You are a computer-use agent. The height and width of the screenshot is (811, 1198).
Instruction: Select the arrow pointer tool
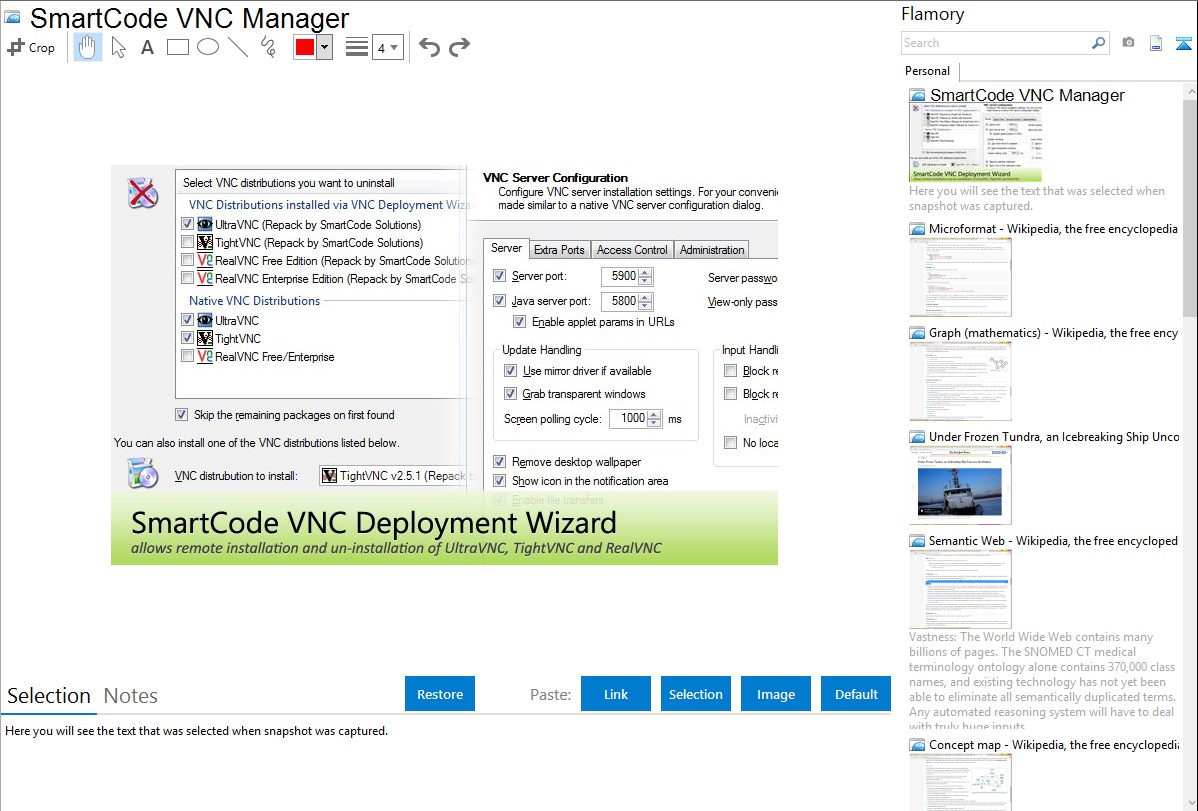118,47
